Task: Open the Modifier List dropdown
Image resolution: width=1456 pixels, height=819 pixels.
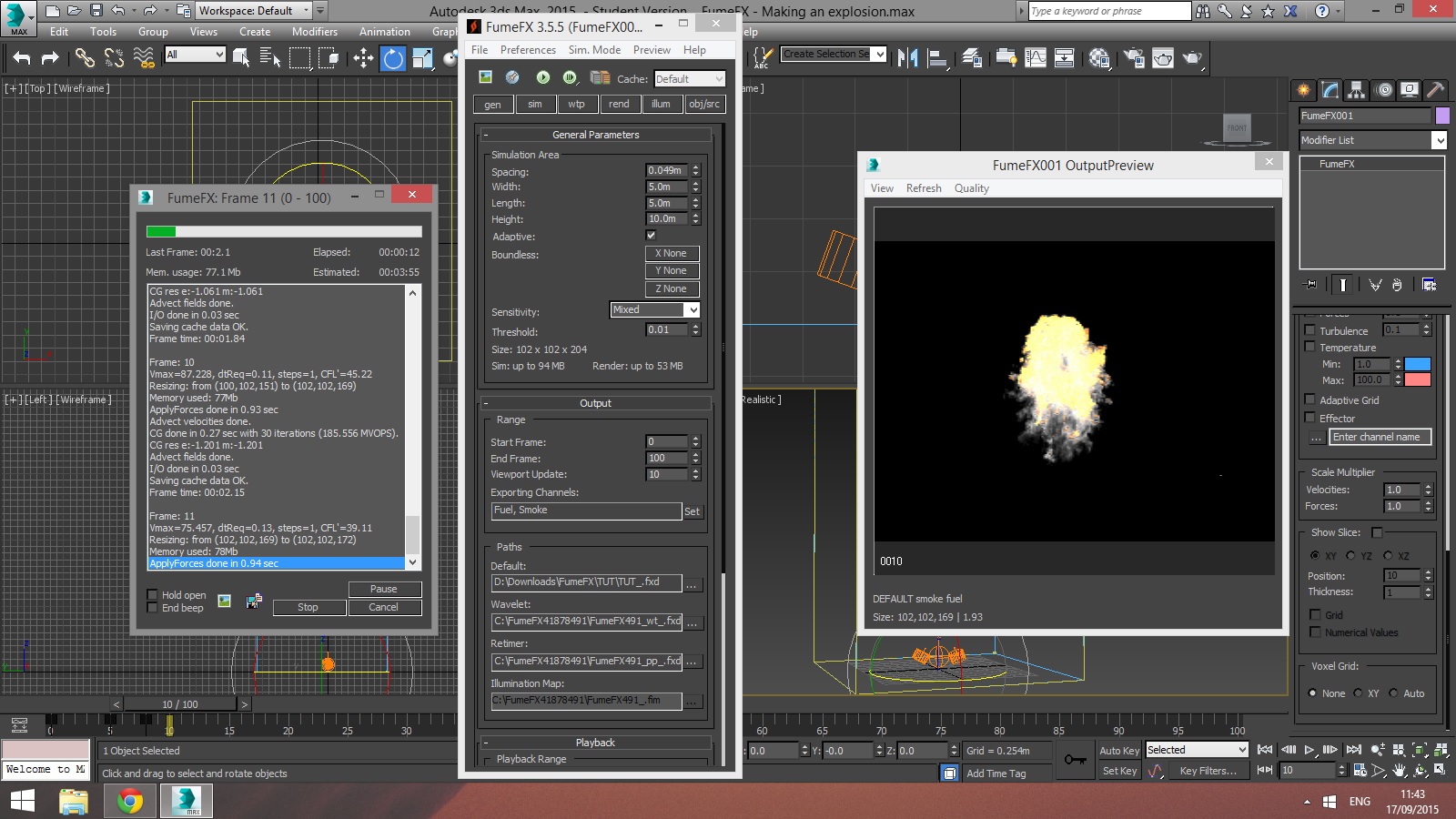Action: (1373, 140)
